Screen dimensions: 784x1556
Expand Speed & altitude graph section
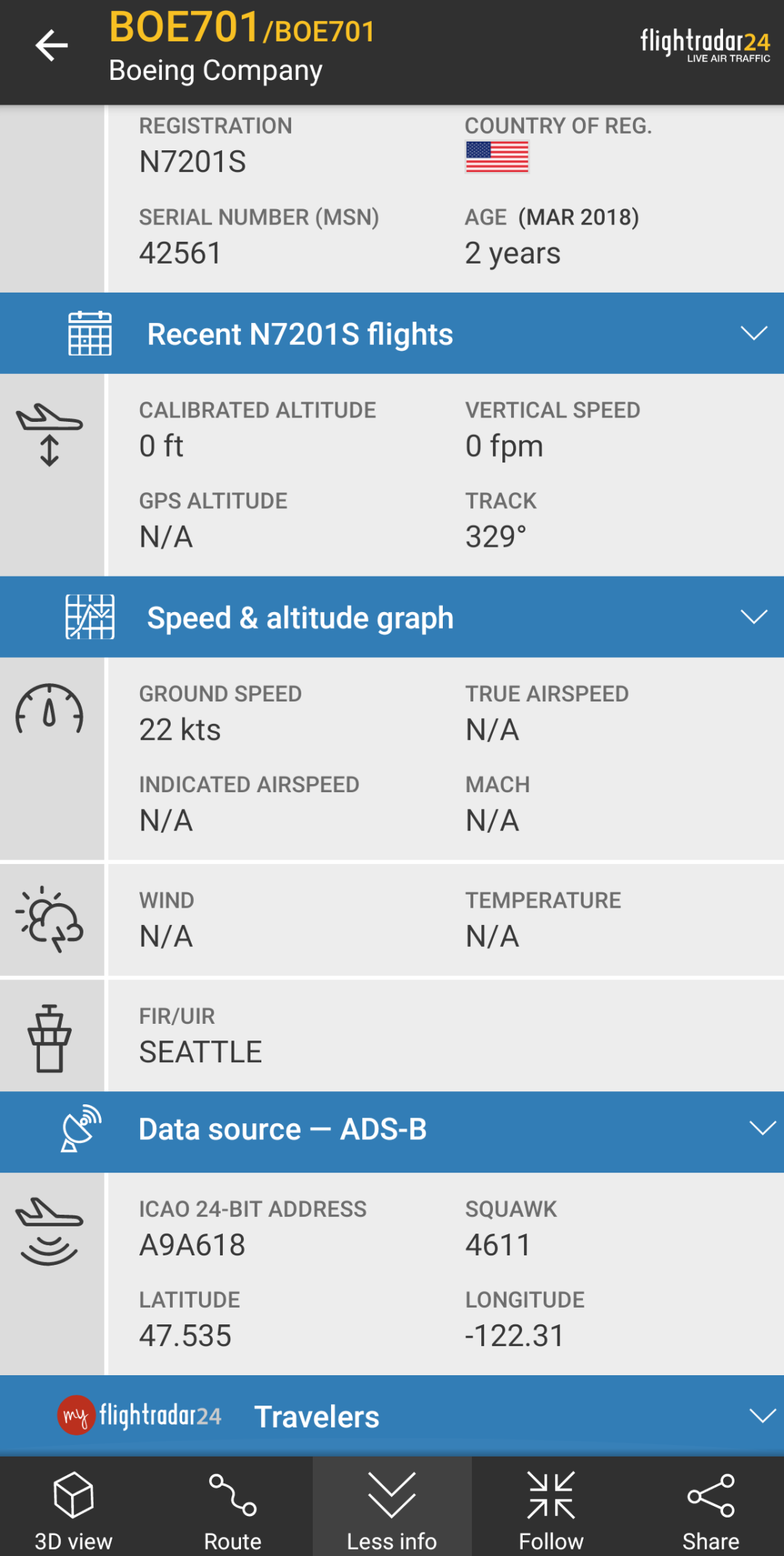click(754, 617)
